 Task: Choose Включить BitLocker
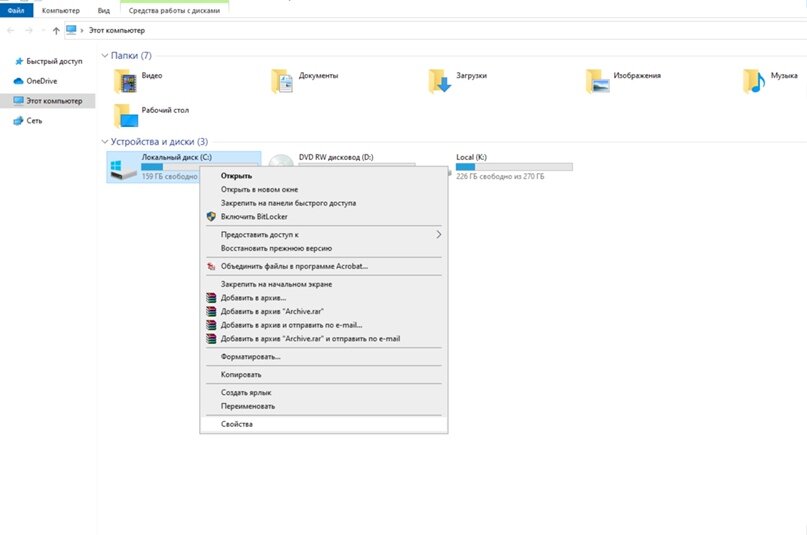pyautogui.click(x=324, y=217)
